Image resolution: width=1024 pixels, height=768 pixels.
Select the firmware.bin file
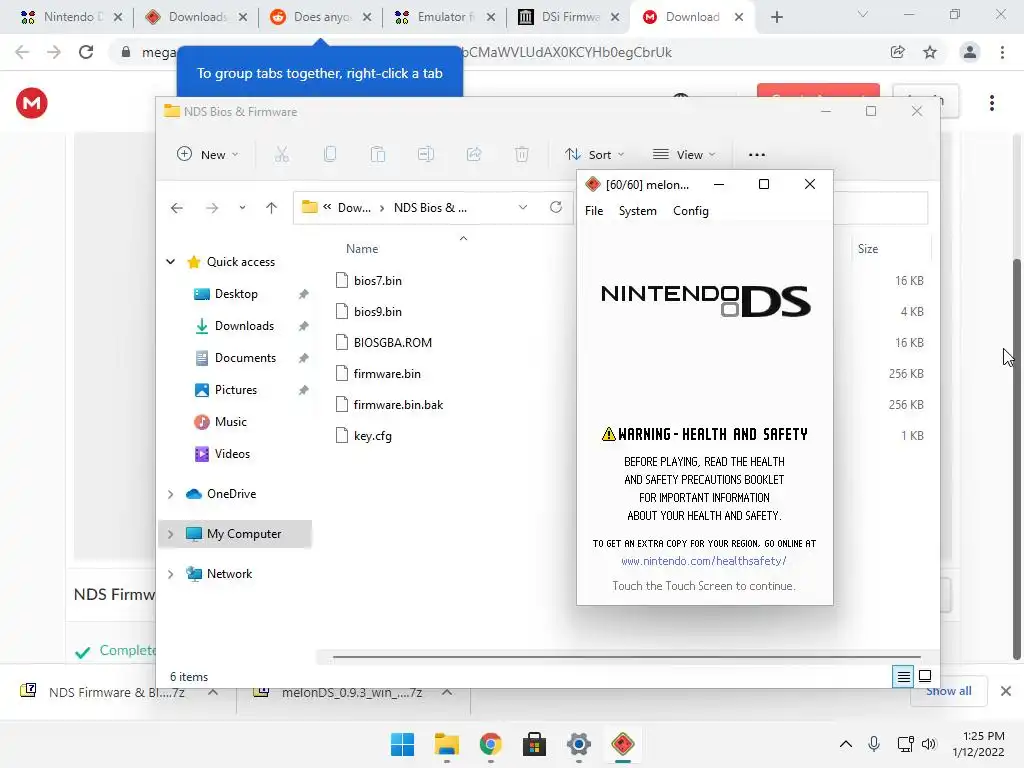387,374
